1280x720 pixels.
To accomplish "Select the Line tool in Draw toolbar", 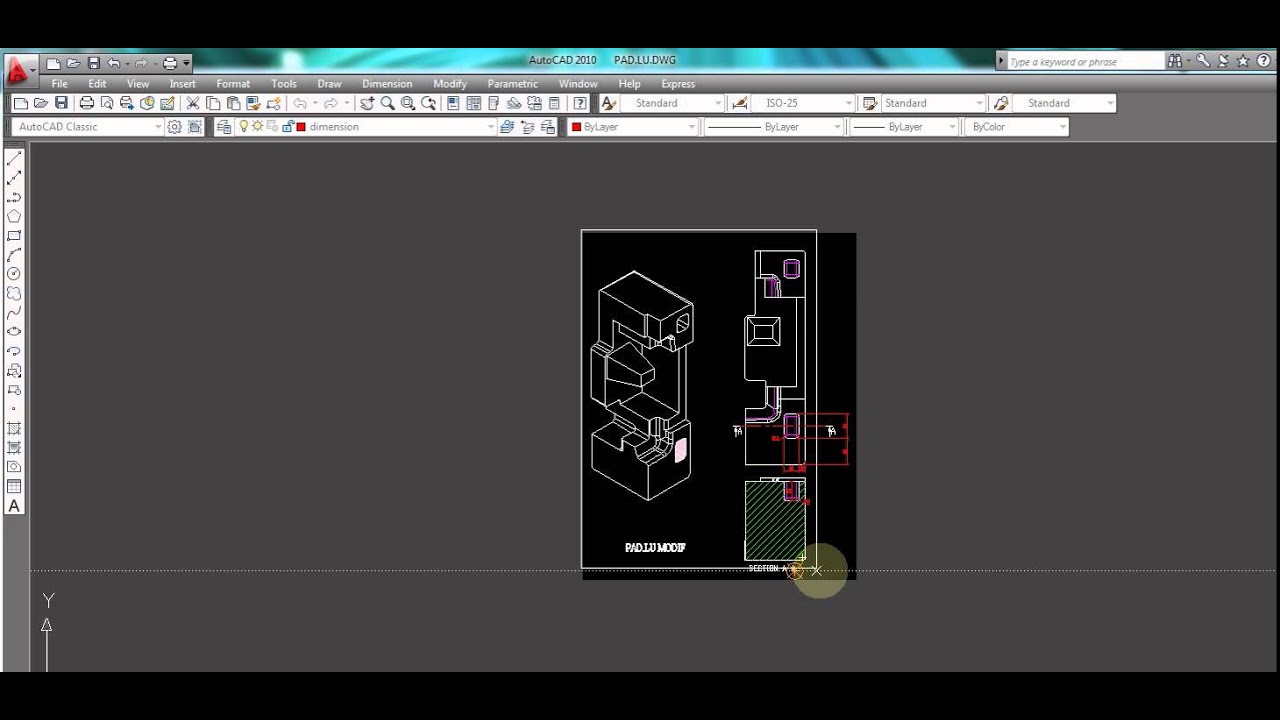I will (x=14, y=159).
